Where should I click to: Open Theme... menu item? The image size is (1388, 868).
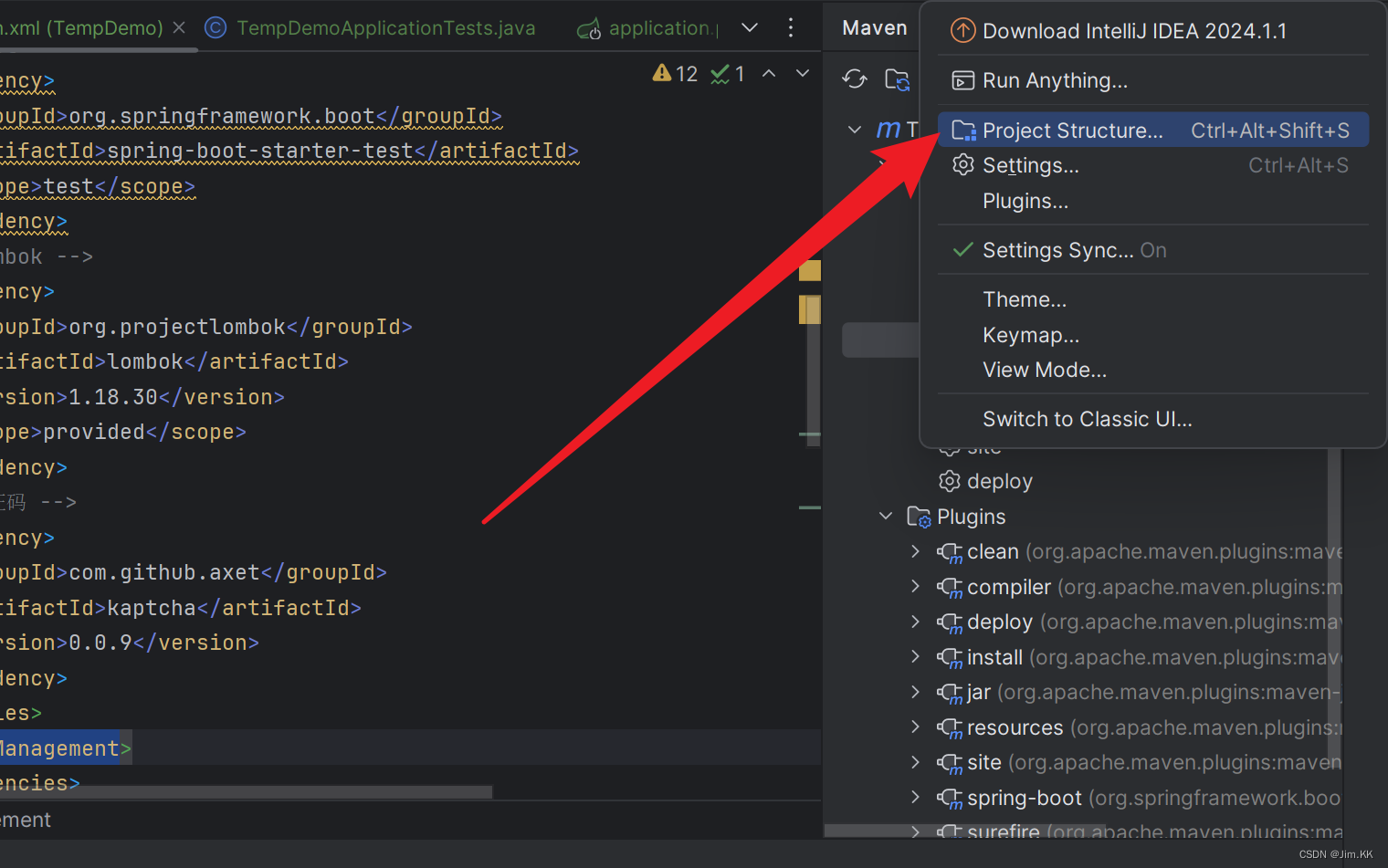(x=1152, y=299)
